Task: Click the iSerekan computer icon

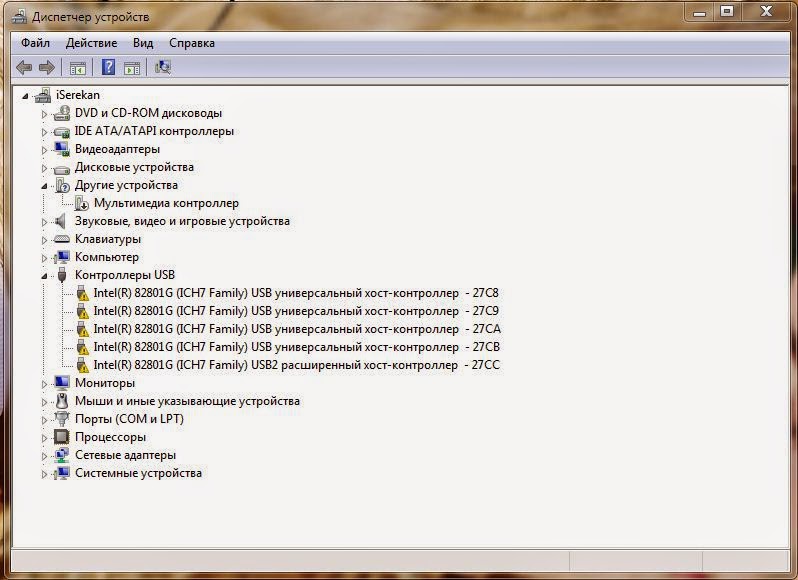Action: (x=43, y=95)
